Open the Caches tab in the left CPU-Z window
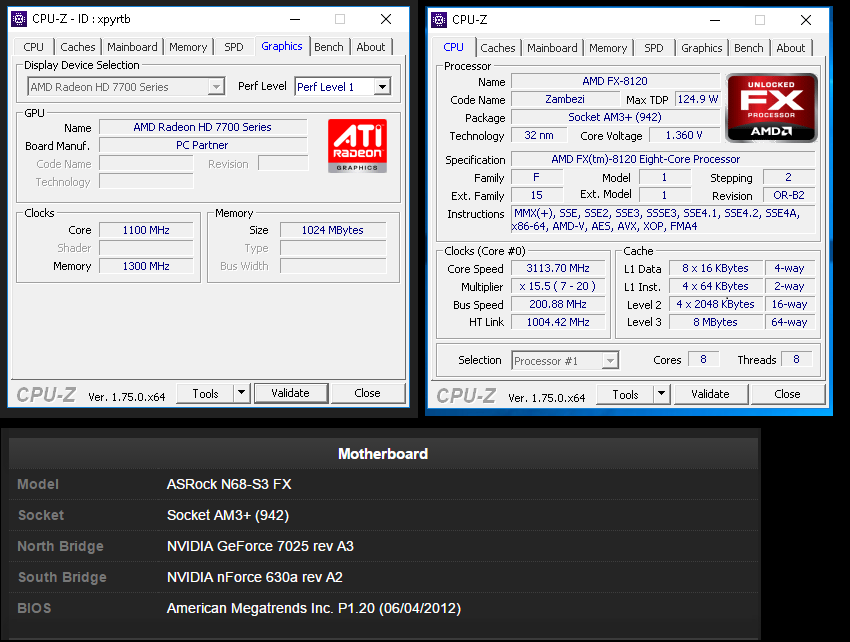 pyautogui.click(x=78, y=47)
